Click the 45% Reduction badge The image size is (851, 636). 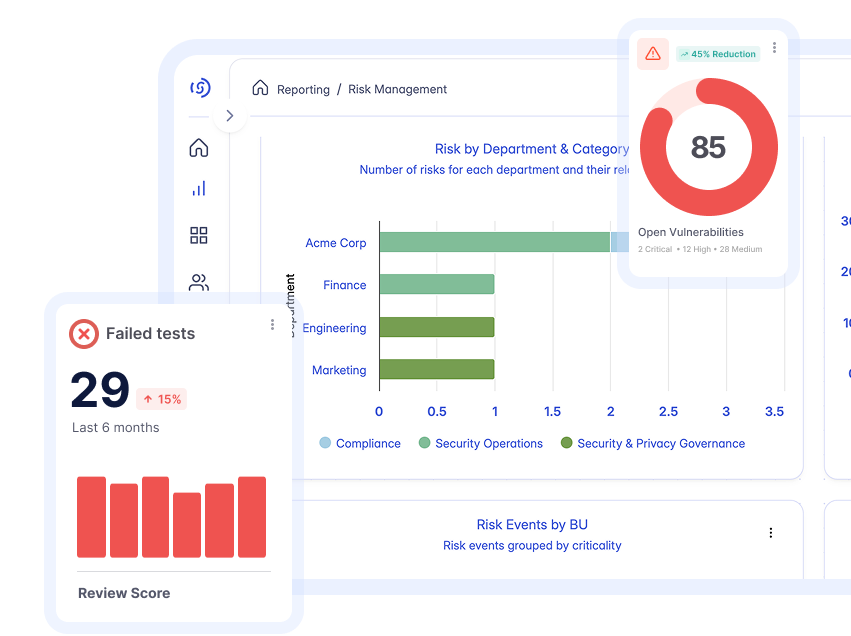pyautogui.click(x=718, y=54)
